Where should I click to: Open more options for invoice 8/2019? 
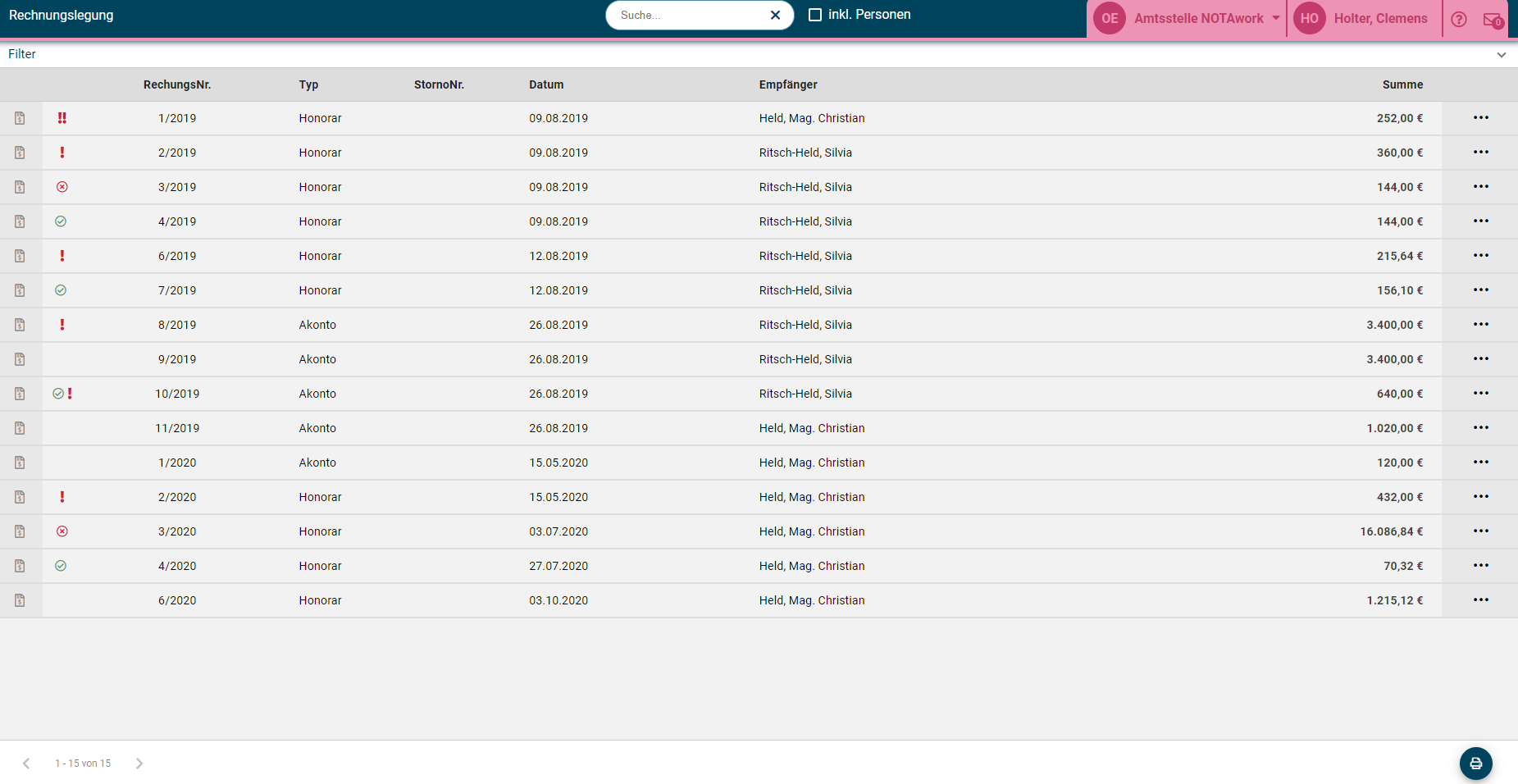(1481, 325)
